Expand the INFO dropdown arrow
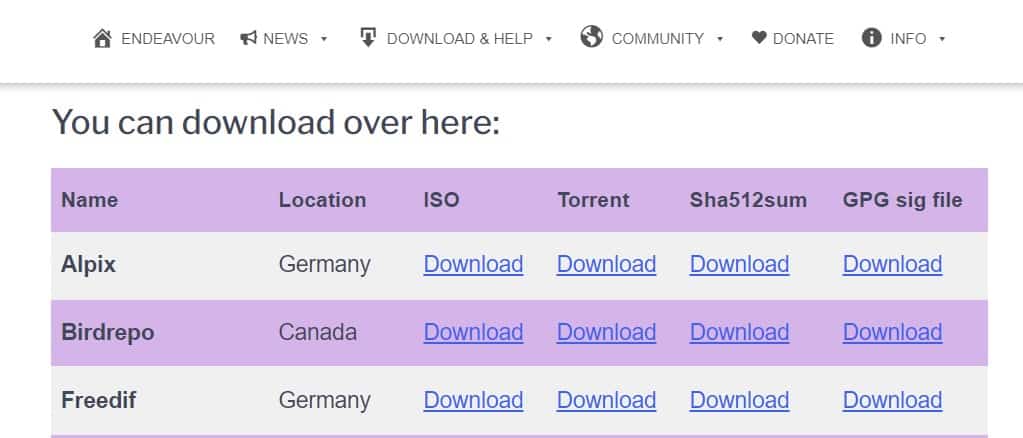Screen dimensions: 1023x438 [x=942, y=39]
